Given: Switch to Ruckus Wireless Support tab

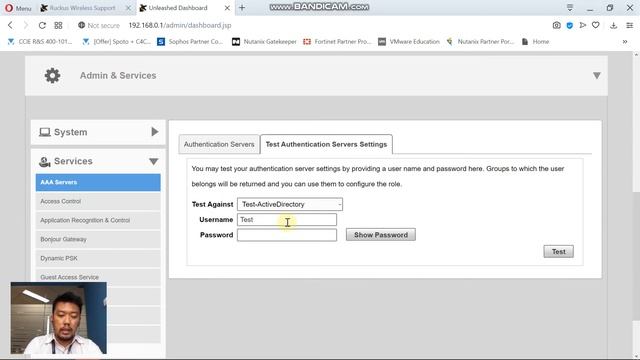Looking at the screenshot, I should 83,8.
